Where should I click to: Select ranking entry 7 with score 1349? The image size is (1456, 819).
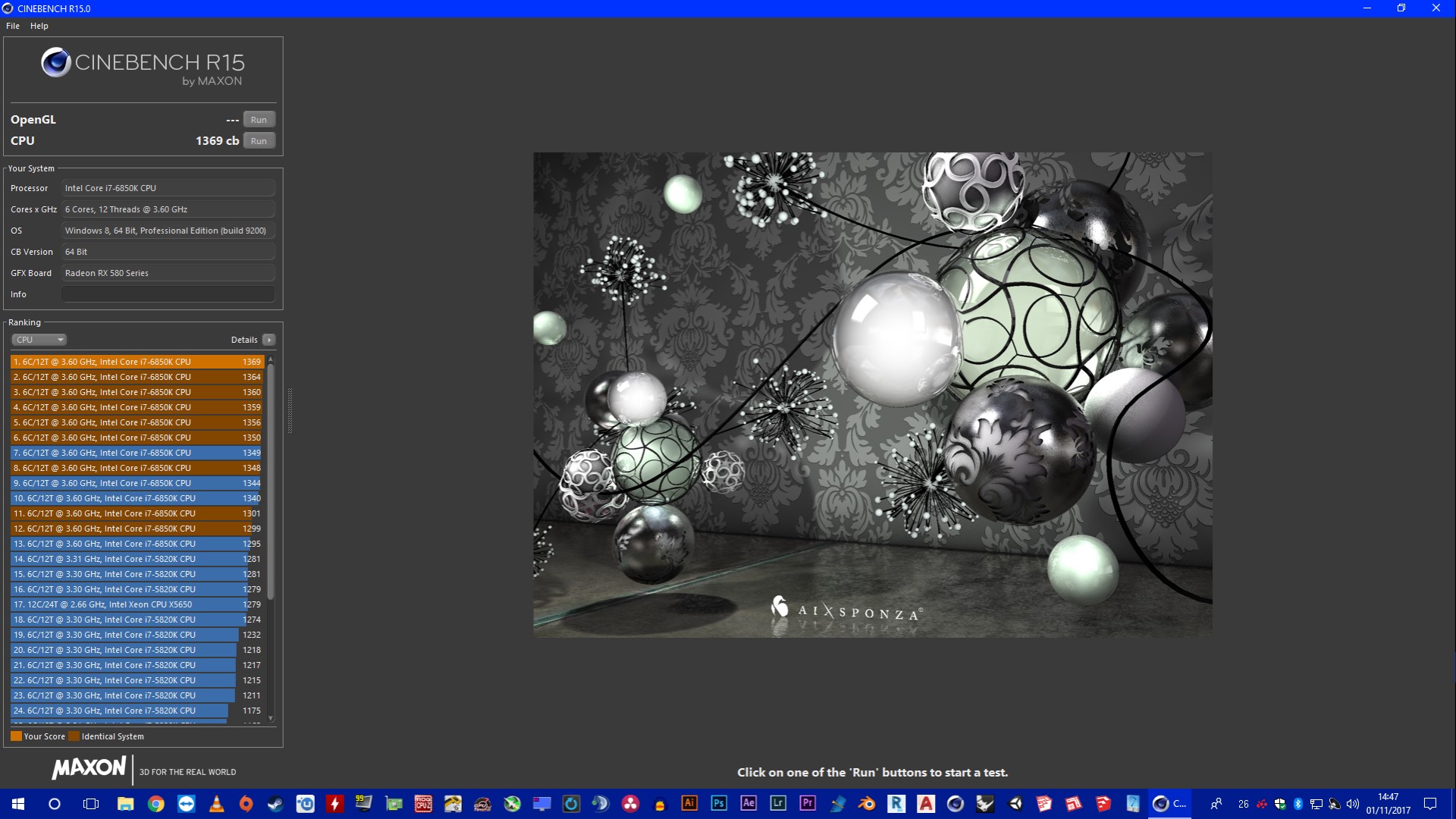click(137, 453)
